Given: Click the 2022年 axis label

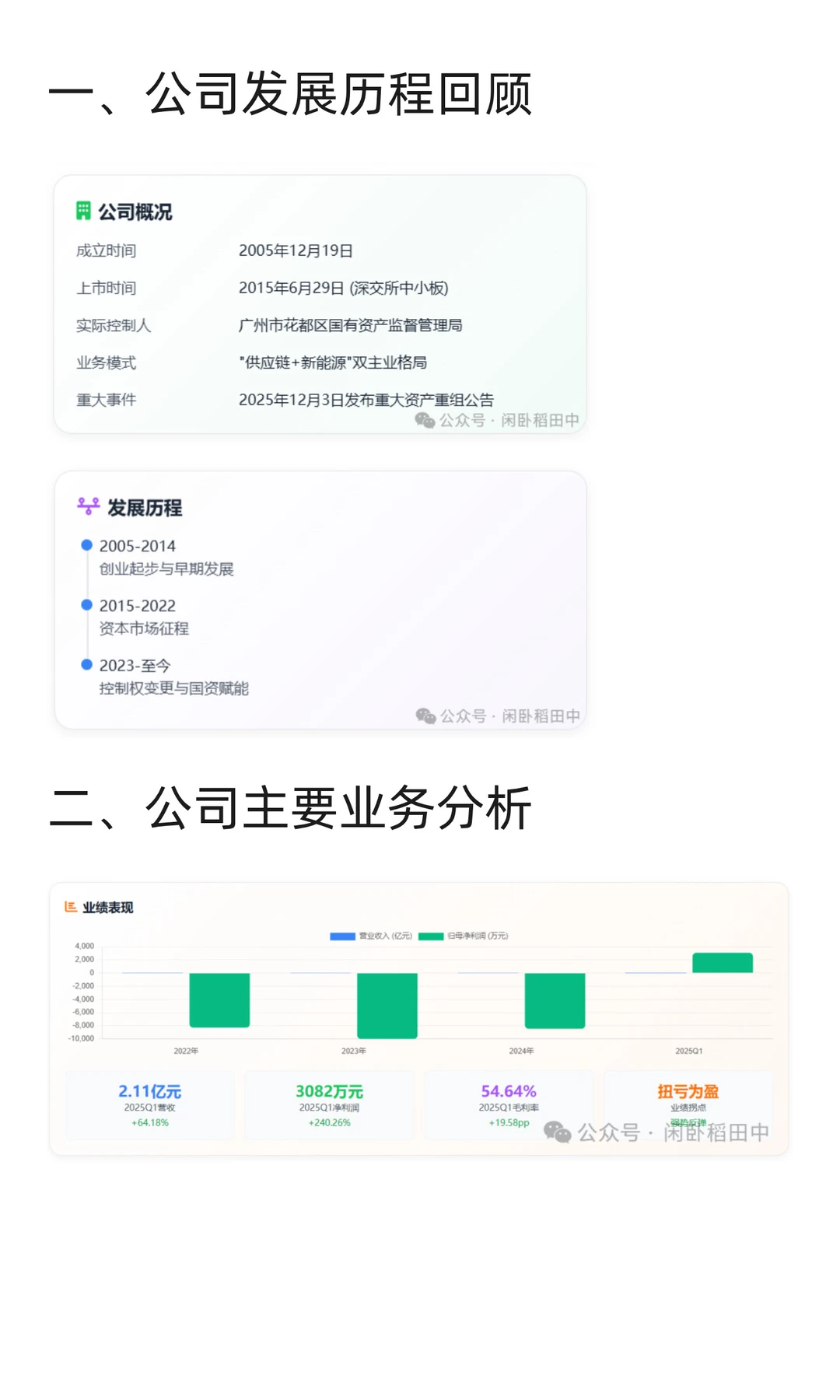Looking at the screenshot, I should click(x=186, y=1051).
